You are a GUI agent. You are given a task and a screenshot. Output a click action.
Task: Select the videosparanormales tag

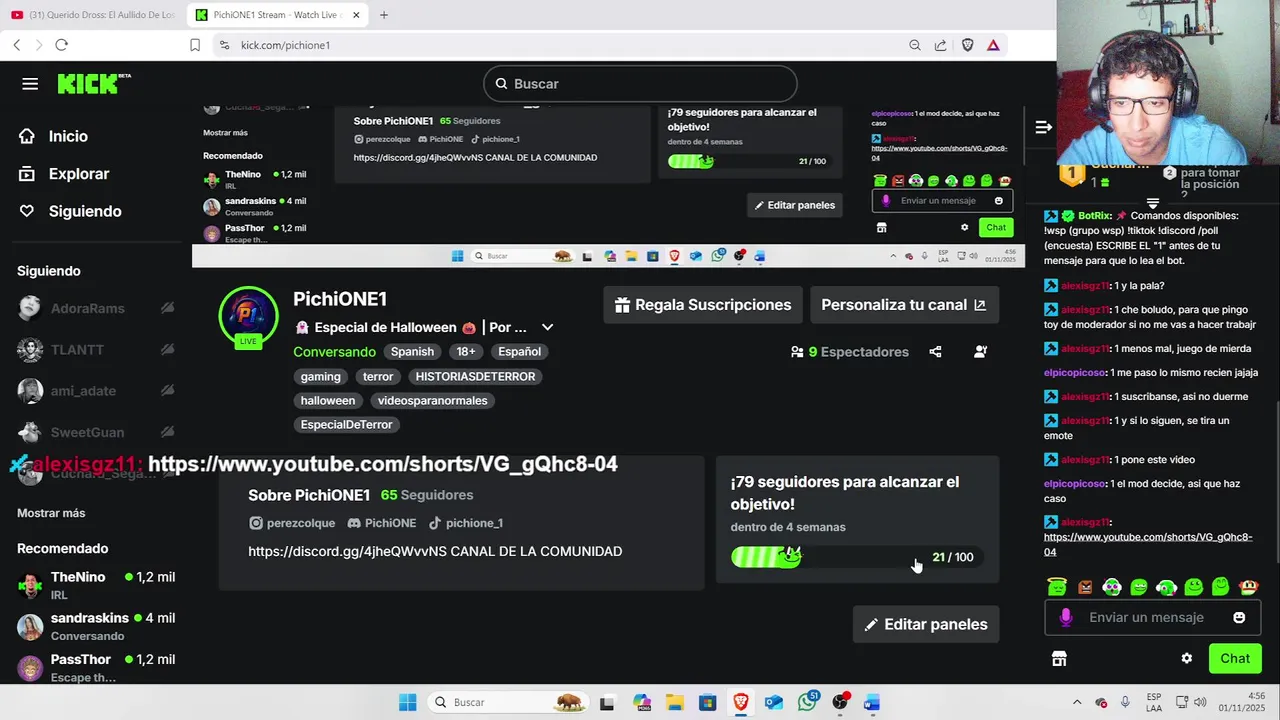tap(433, 401)
